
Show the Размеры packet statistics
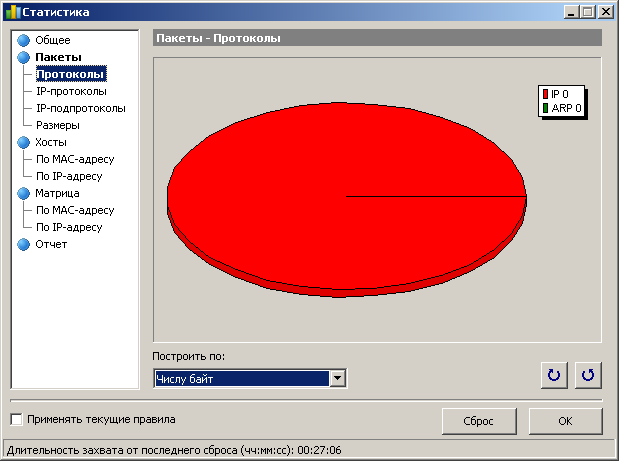pyautogui.click(x=58, y=125)
